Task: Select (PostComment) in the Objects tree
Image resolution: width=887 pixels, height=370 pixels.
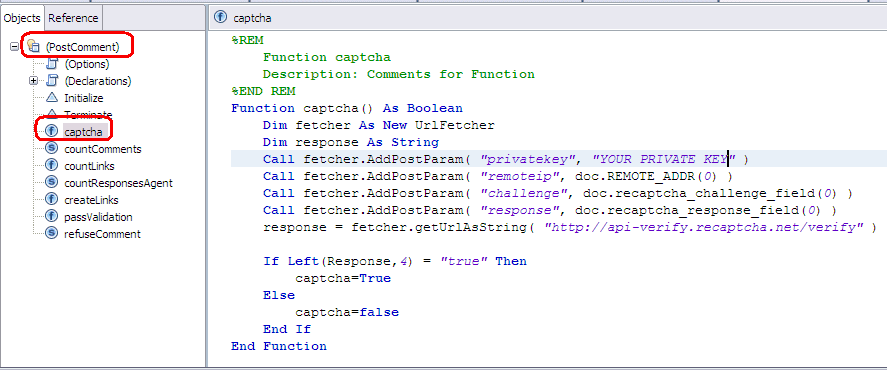Action: [83, 47]
